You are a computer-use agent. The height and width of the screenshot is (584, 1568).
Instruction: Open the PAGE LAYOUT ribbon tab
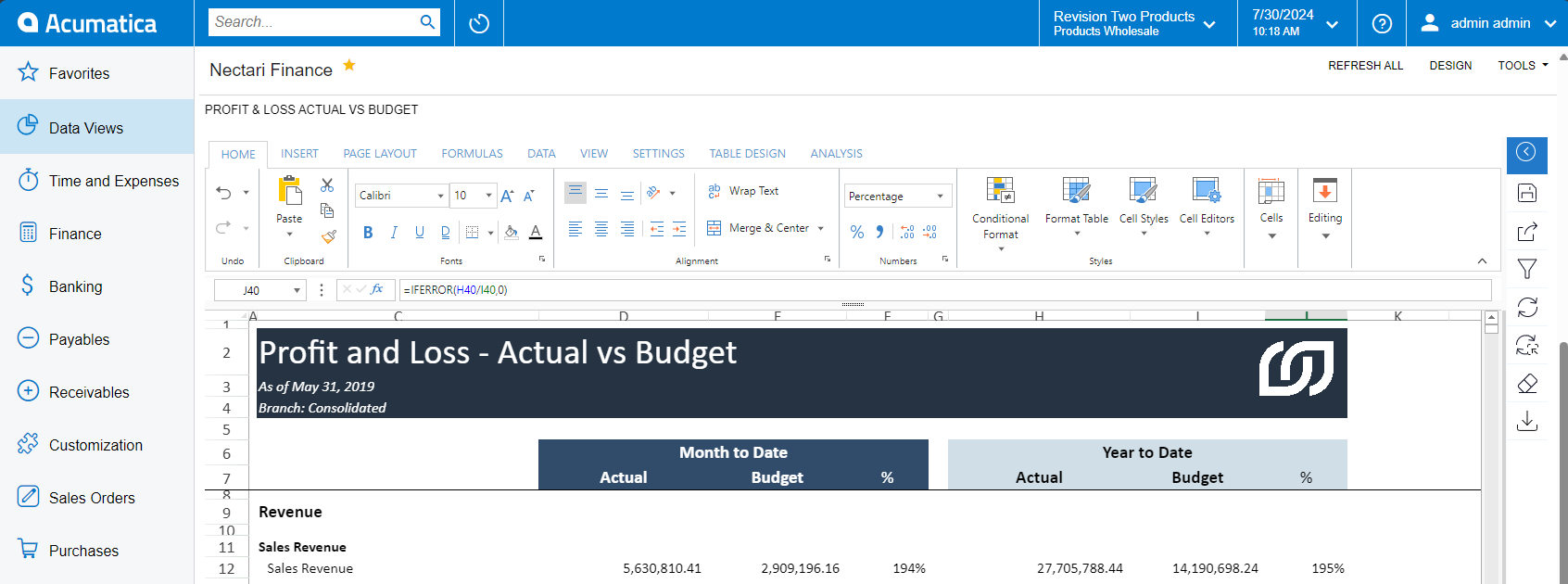point(380,154)
